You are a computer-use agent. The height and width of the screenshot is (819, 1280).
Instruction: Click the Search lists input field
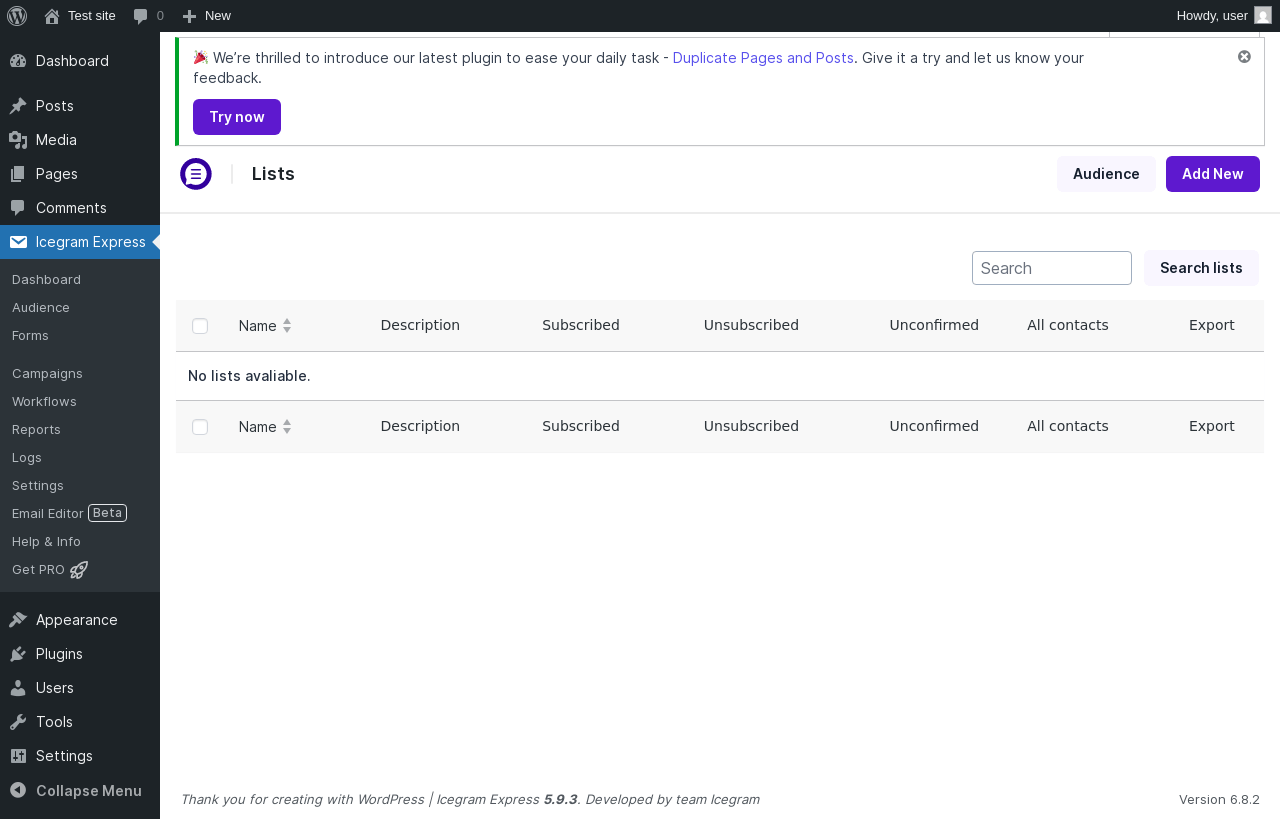click(1051, 268)
